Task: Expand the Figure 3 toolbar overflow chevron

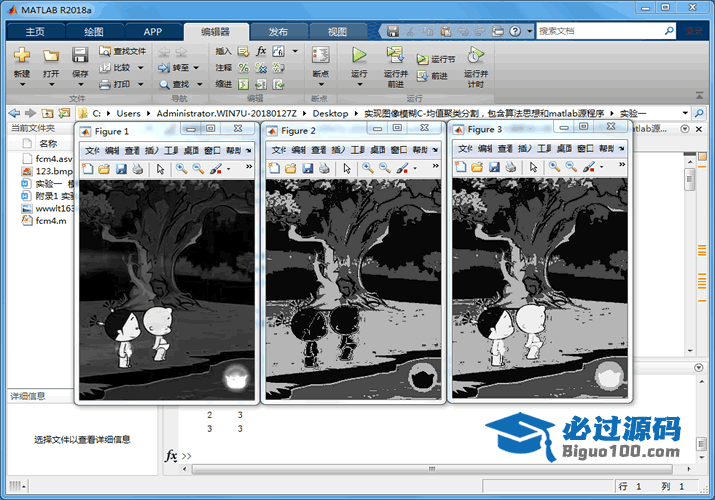Action: pyautogui.click(x=622, y=165)
